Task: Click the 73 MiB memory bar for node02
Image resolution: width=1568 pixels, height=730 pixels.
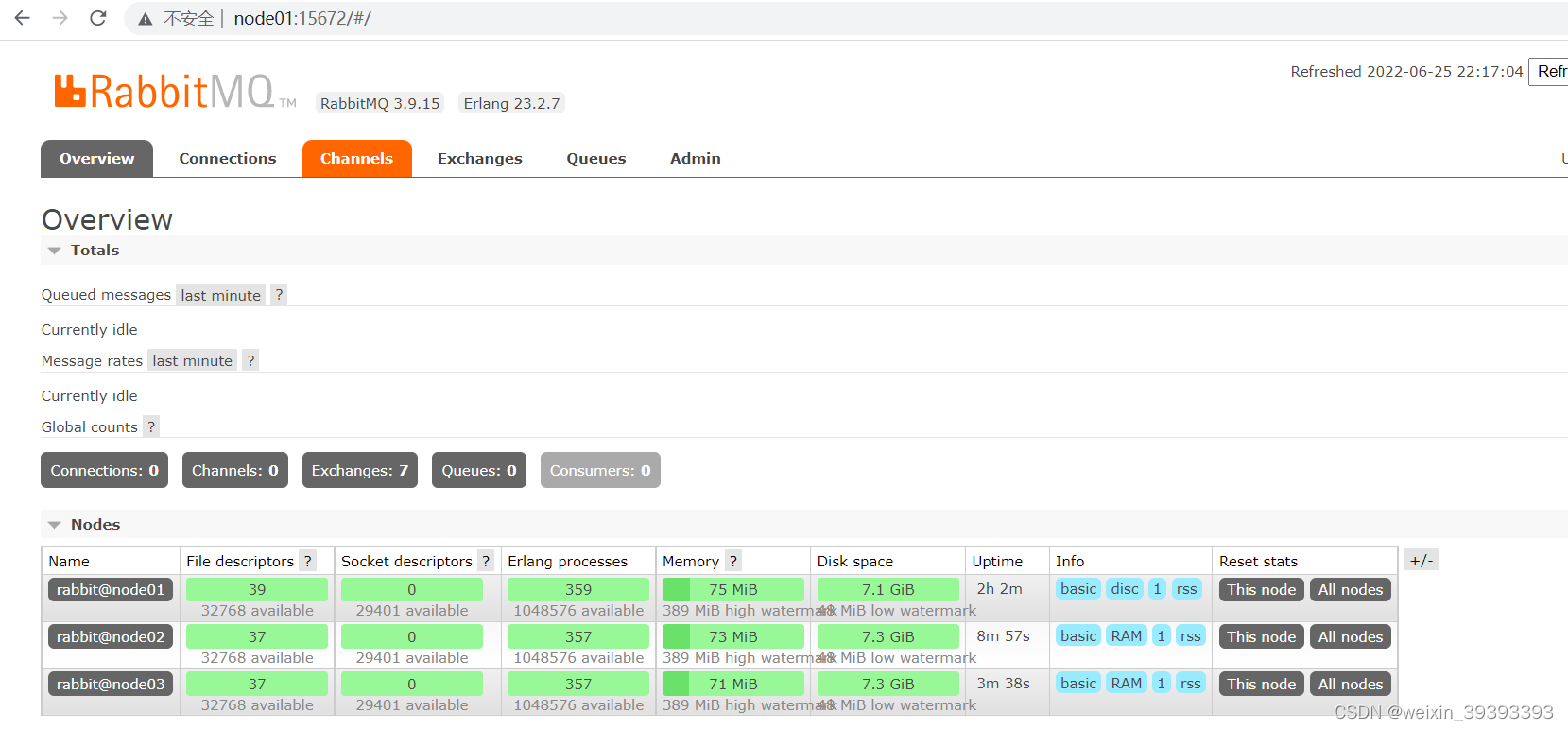Action: (x=733, y=637)
